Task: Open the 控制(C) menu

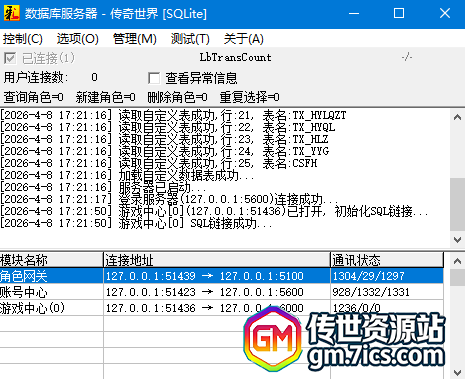Action: click(23, 39)
